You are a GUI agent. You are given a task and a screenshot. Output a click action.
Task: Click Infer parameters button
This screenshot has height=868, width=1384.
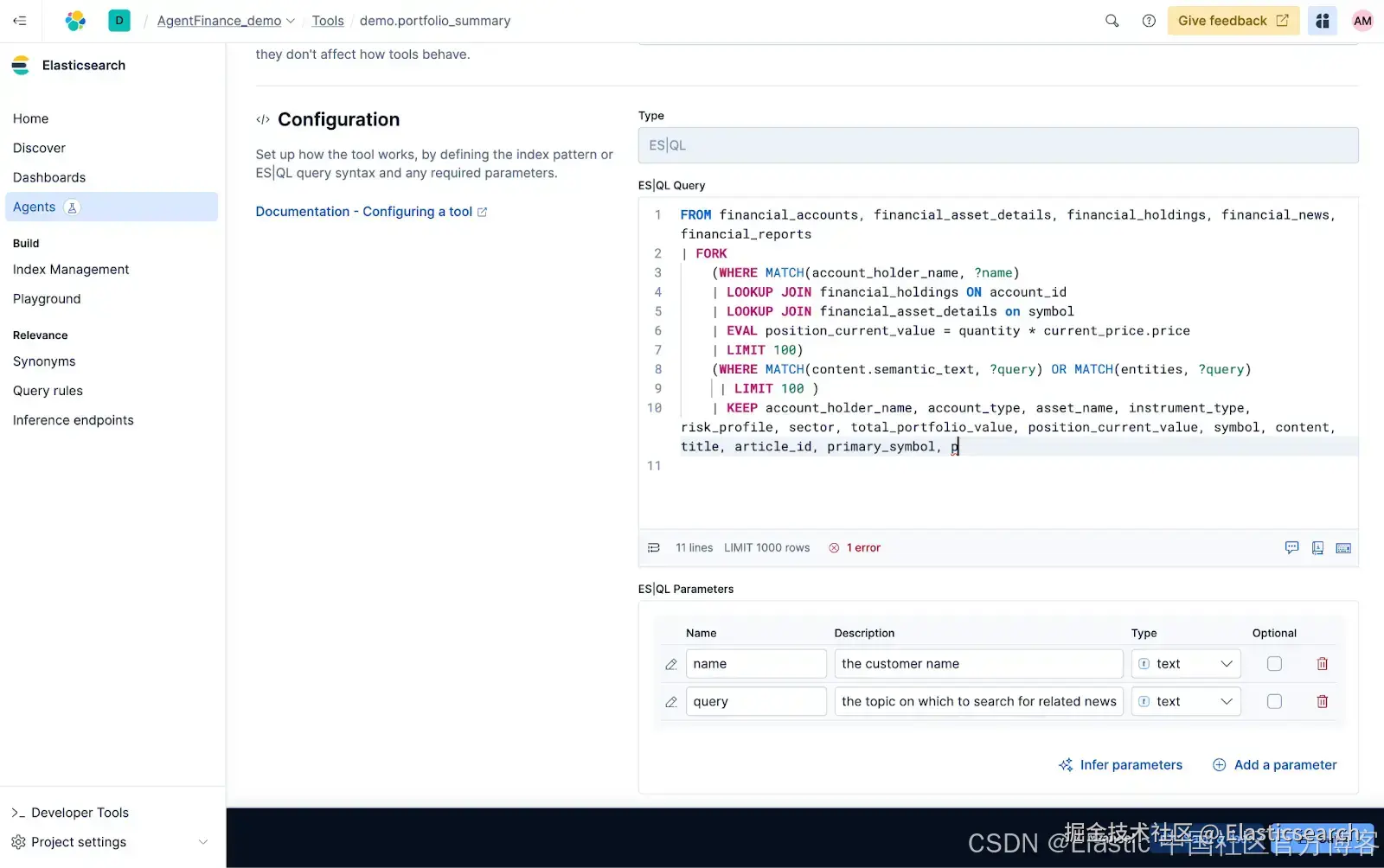[x=1120, y=765]
